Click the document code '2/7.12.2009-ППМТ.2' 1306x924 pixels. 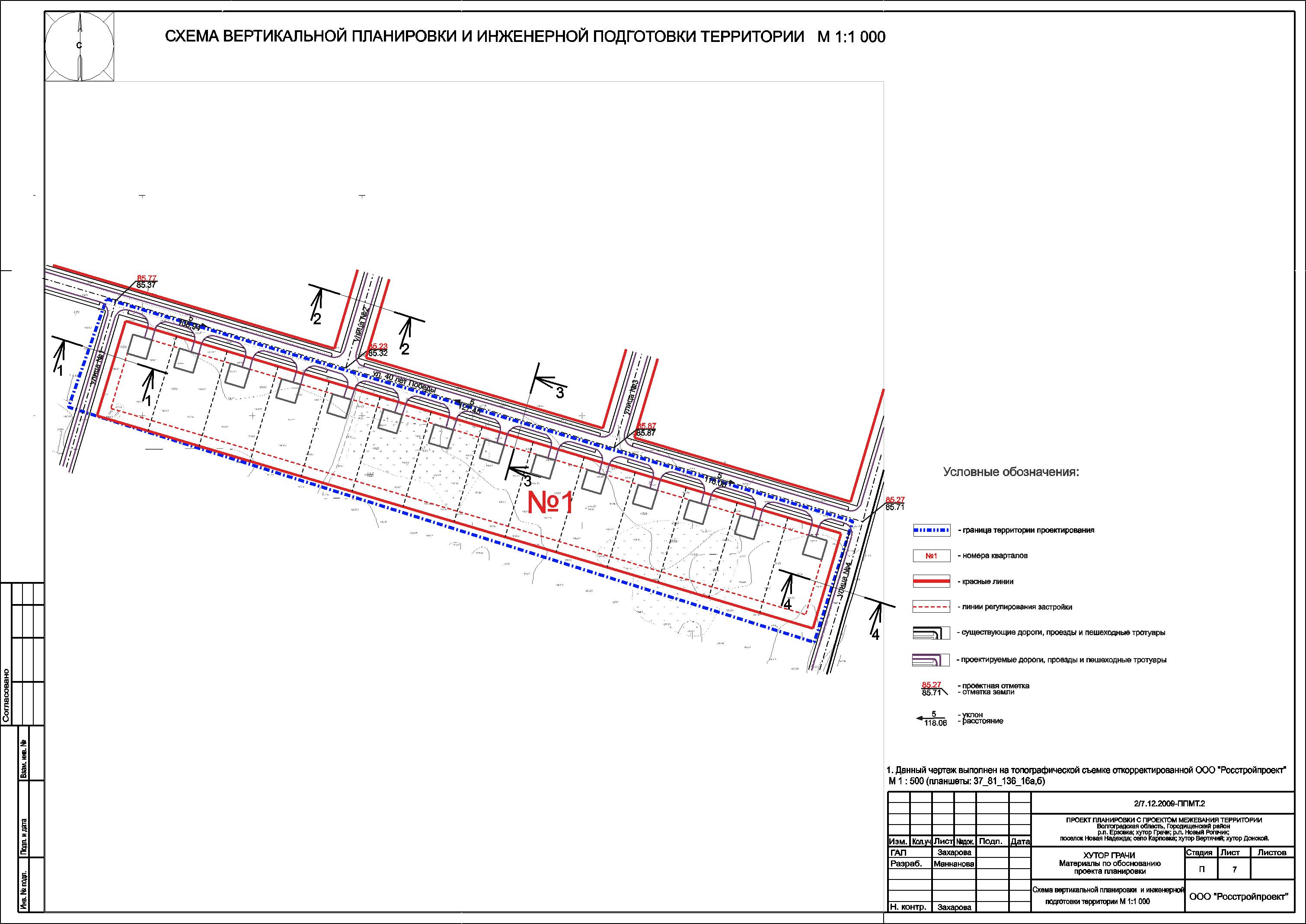pyautogui.click(x=1169, y=804)
